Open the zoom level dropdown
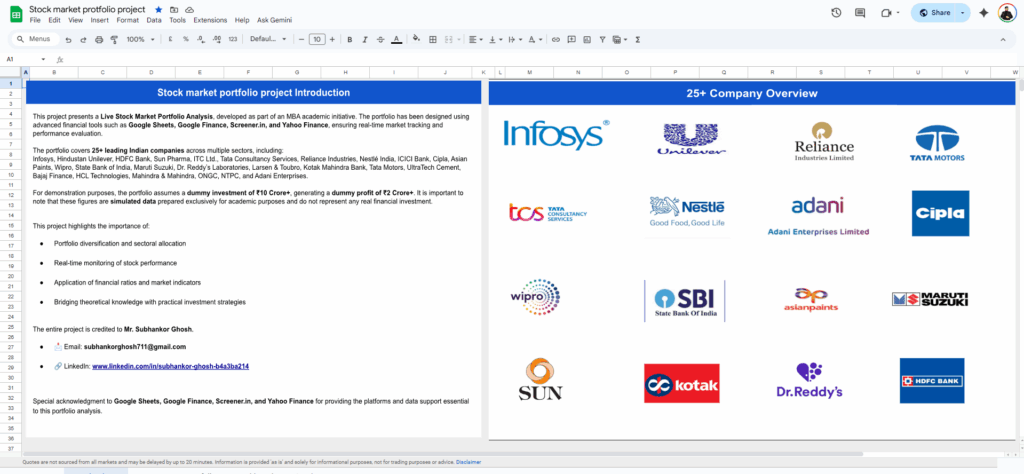The image size is (1024, 474). [x=138, y=39]
